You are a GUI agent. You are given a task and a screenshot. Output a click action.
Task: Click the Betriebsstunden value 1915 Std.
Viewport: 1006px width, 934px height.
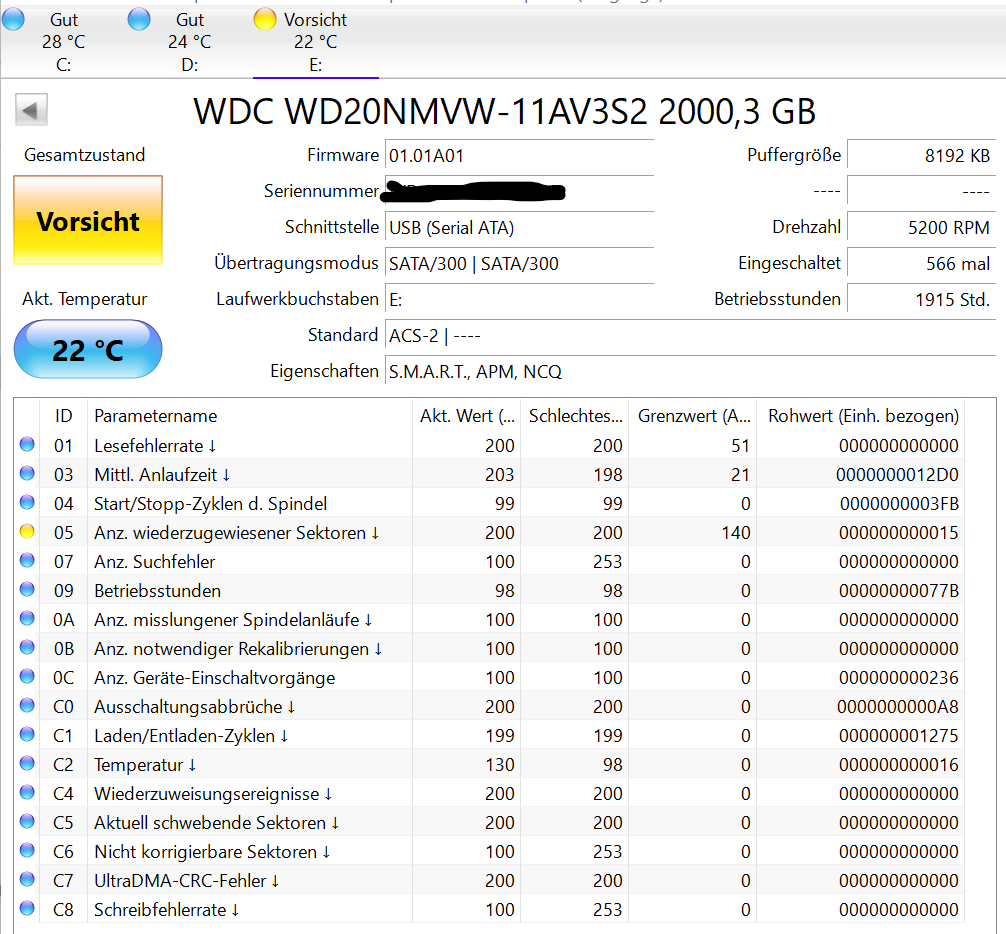[922, 300]
